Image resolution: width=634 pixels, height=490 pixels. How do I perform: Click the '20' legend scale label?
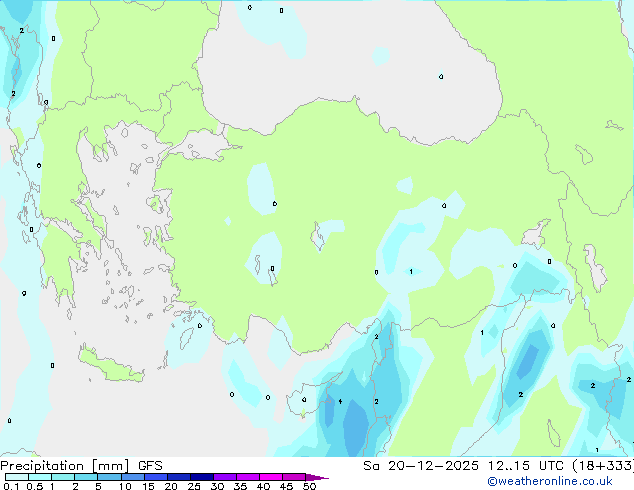click(x=171, y=486)
